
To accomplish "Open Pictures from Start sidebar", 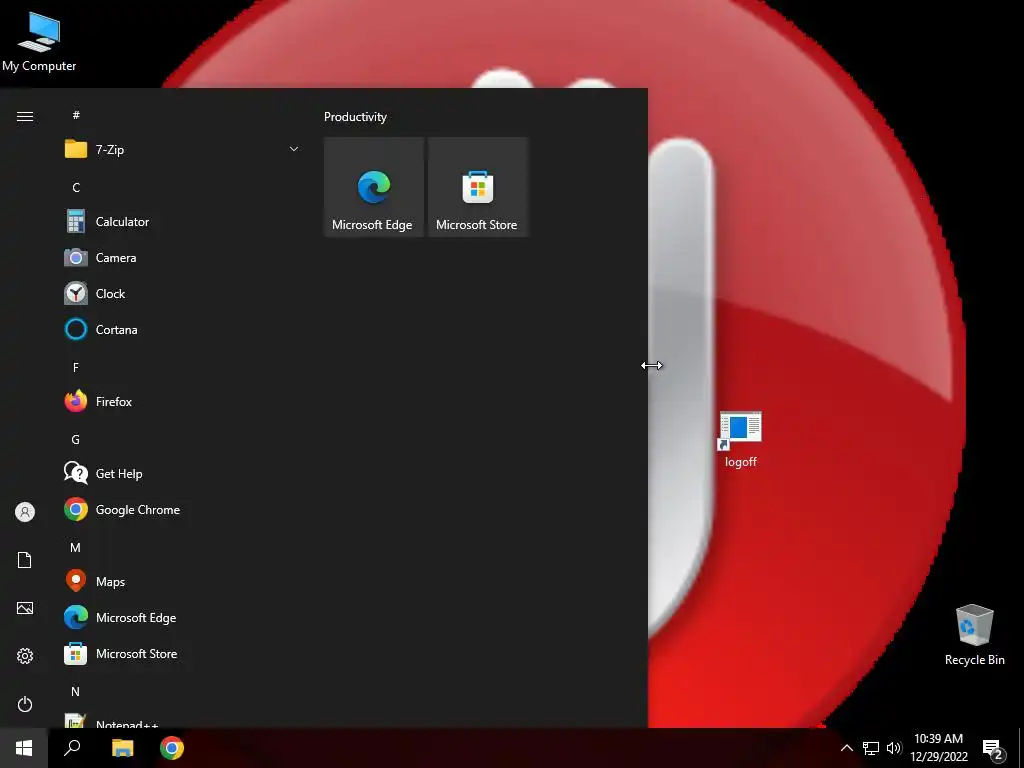I will click(x=25, y=608).
